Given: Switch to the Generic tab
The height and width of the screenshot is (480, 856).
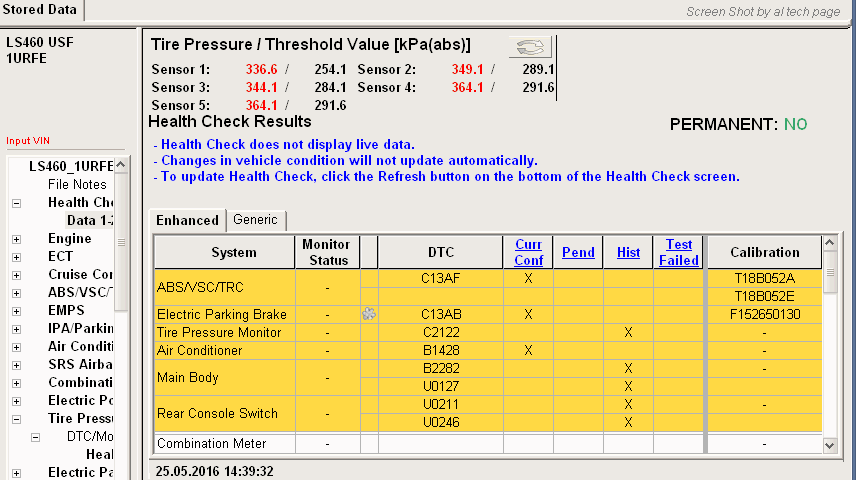Looking at the screenshot, I should click(x=255, y=220).
